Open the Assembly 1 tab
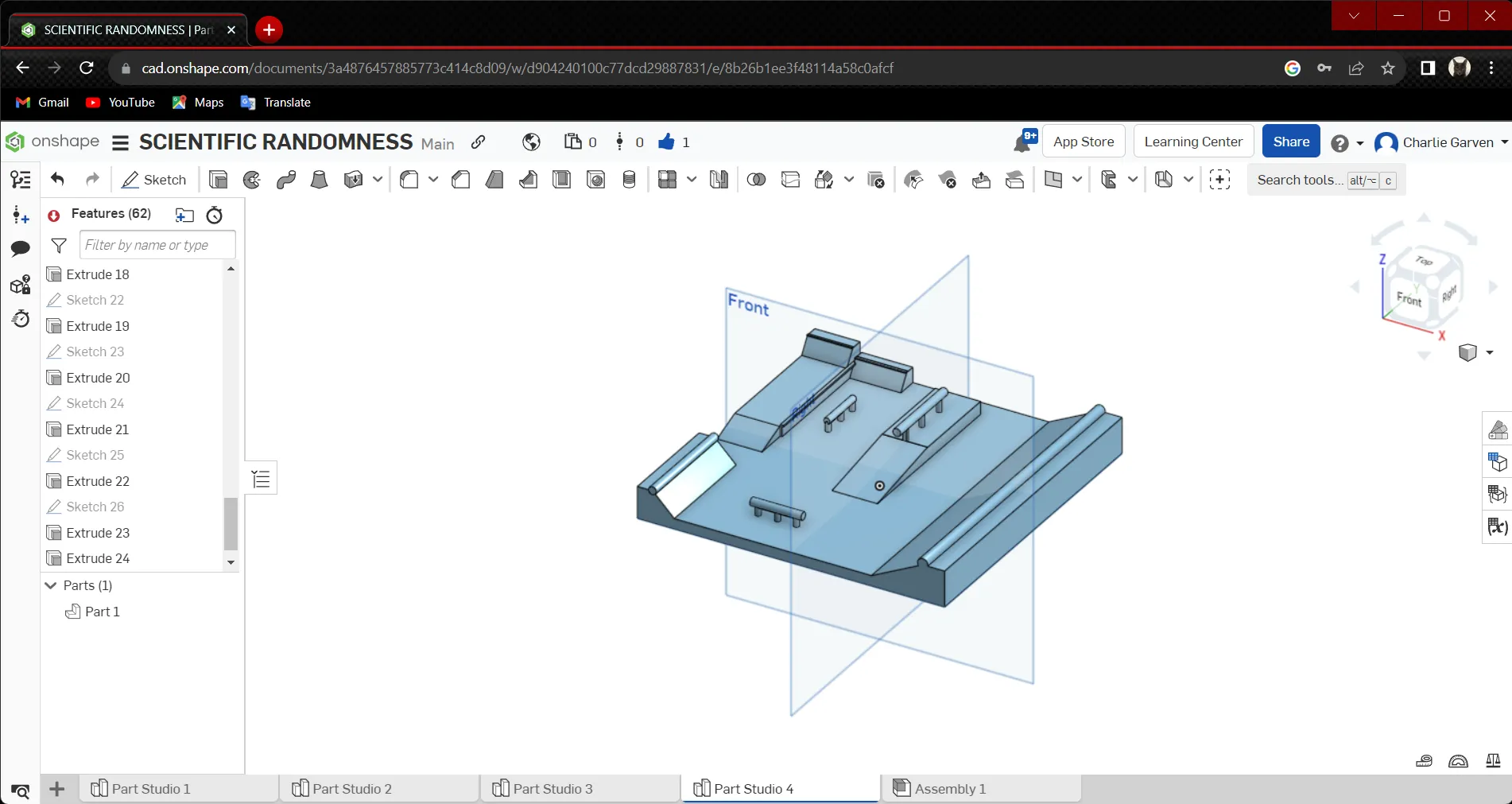Screen dimensions: 1512x804 point(950,789)
